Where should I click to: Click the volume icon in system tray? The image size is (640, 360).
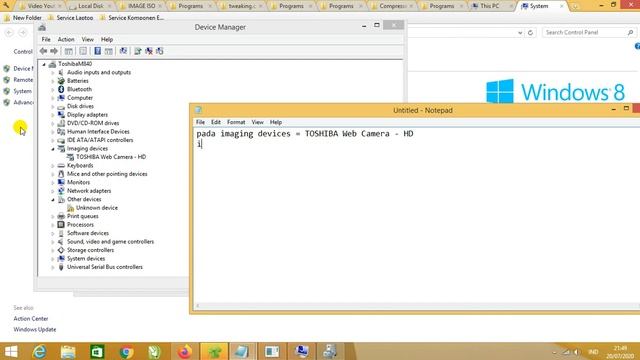pos(577,352)
